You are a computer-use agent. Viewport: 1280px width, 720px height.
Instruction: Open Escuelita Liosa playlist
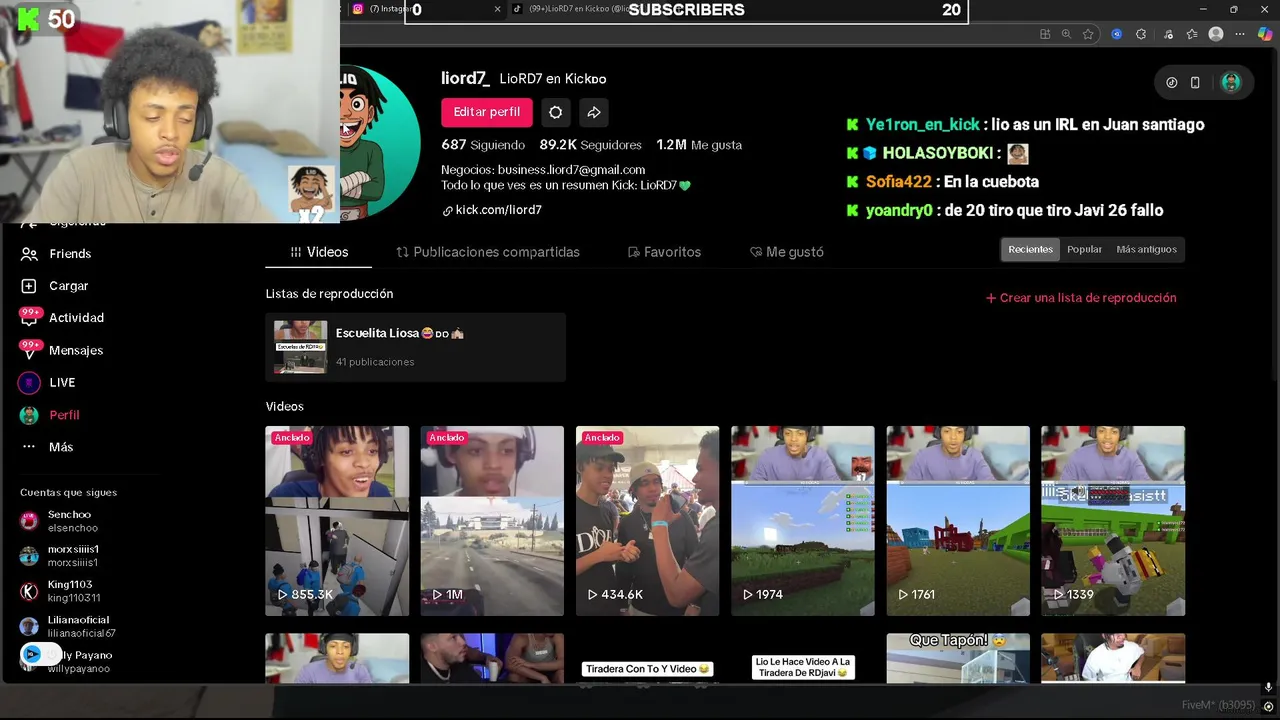415,347
